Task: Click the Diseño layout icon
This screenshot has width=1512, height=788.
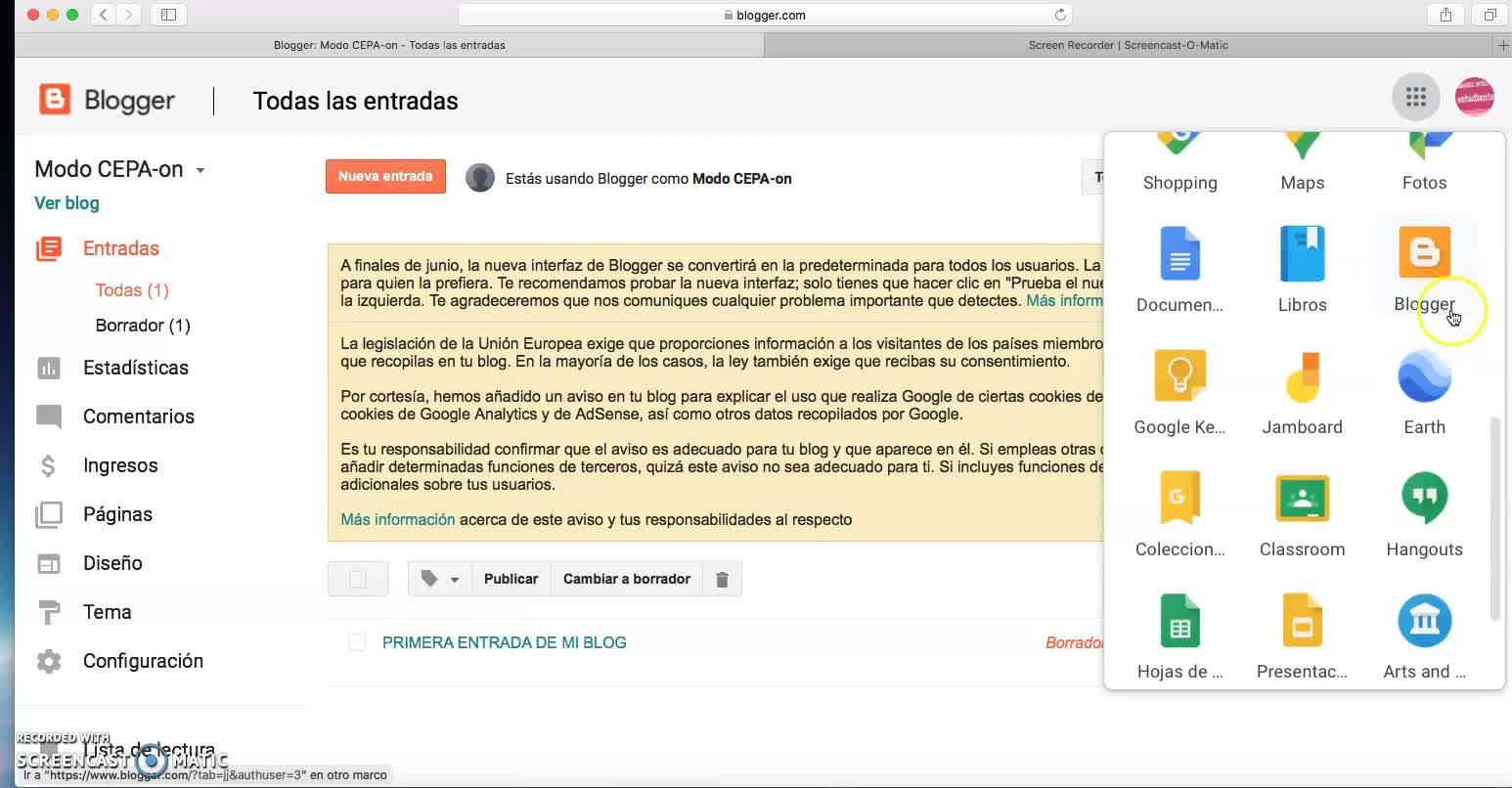Action: point(49,563)
